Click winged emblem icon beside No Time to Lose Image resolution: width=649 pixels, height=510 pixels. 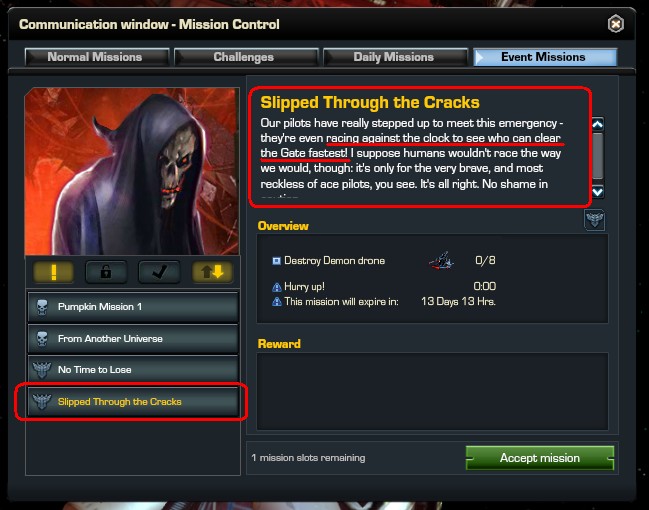click(x=42, y=370)
